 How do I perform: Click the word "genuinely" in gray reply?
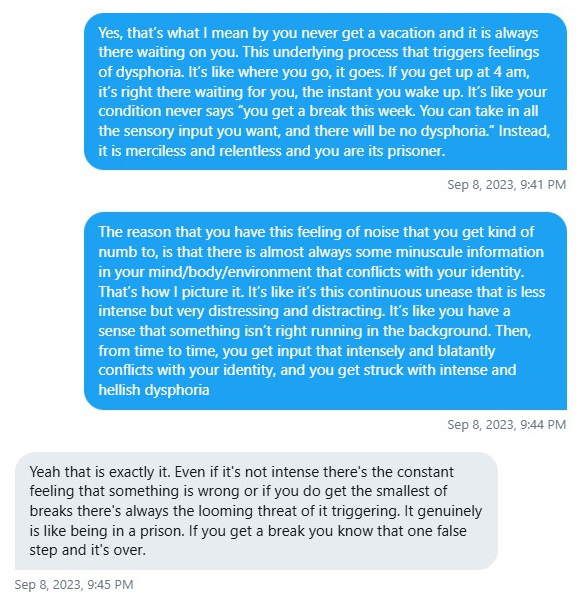click(449, 512)
